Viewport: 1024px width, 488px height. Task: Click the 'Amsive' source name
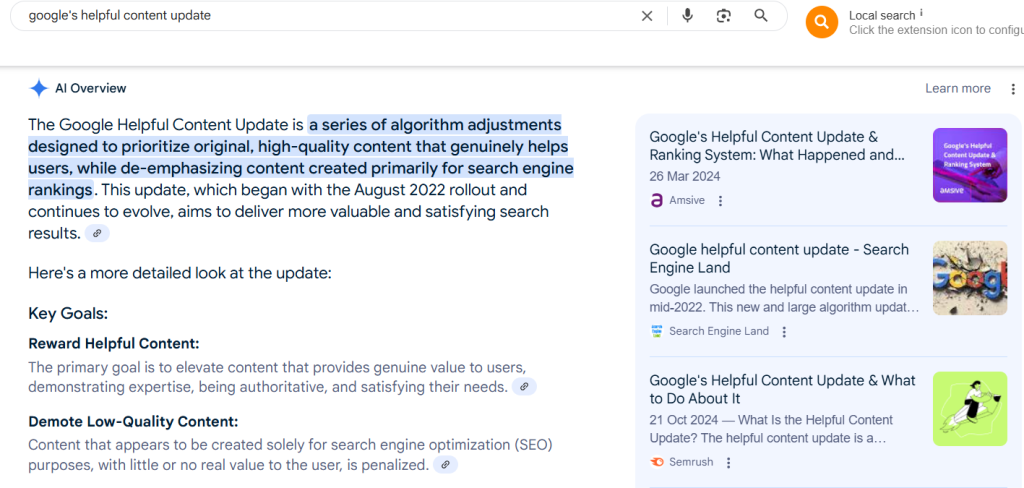[x=686, y=201]
